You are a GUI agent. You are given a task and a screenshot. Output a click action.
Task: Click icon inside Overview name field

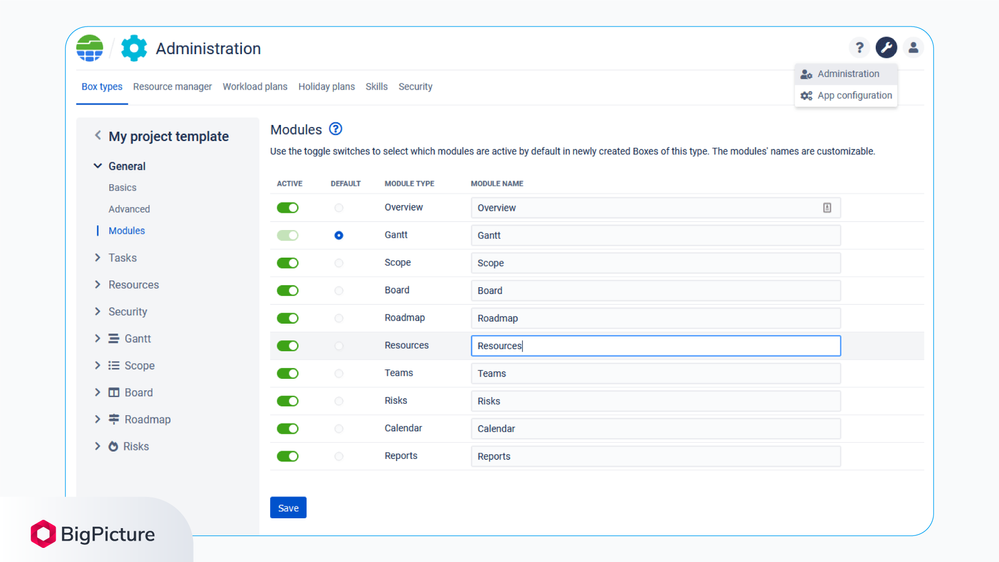[827, 208]
